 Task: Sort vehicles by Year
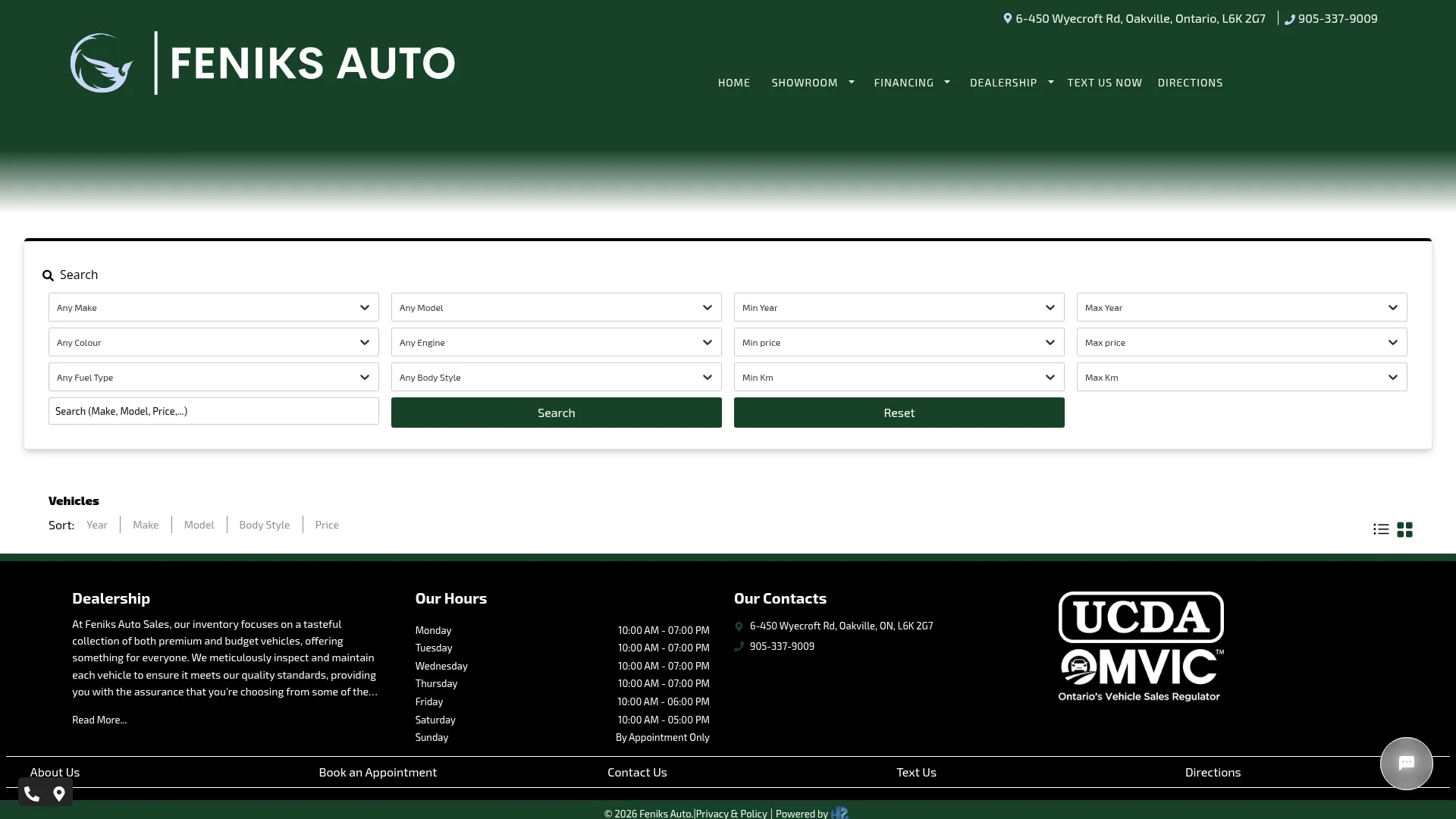[x=97, y=525]
